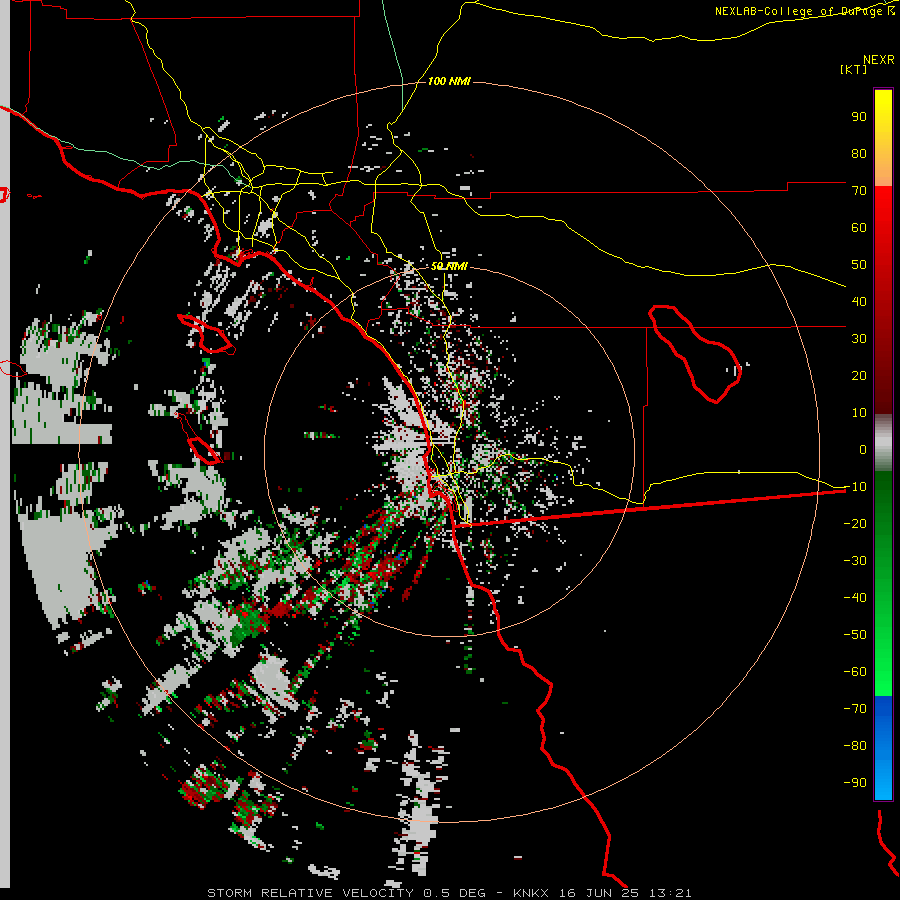900x900 pixels.
Task: Click the STORM RELATIVE VELOCITY caption text
Action: [310, 893]
